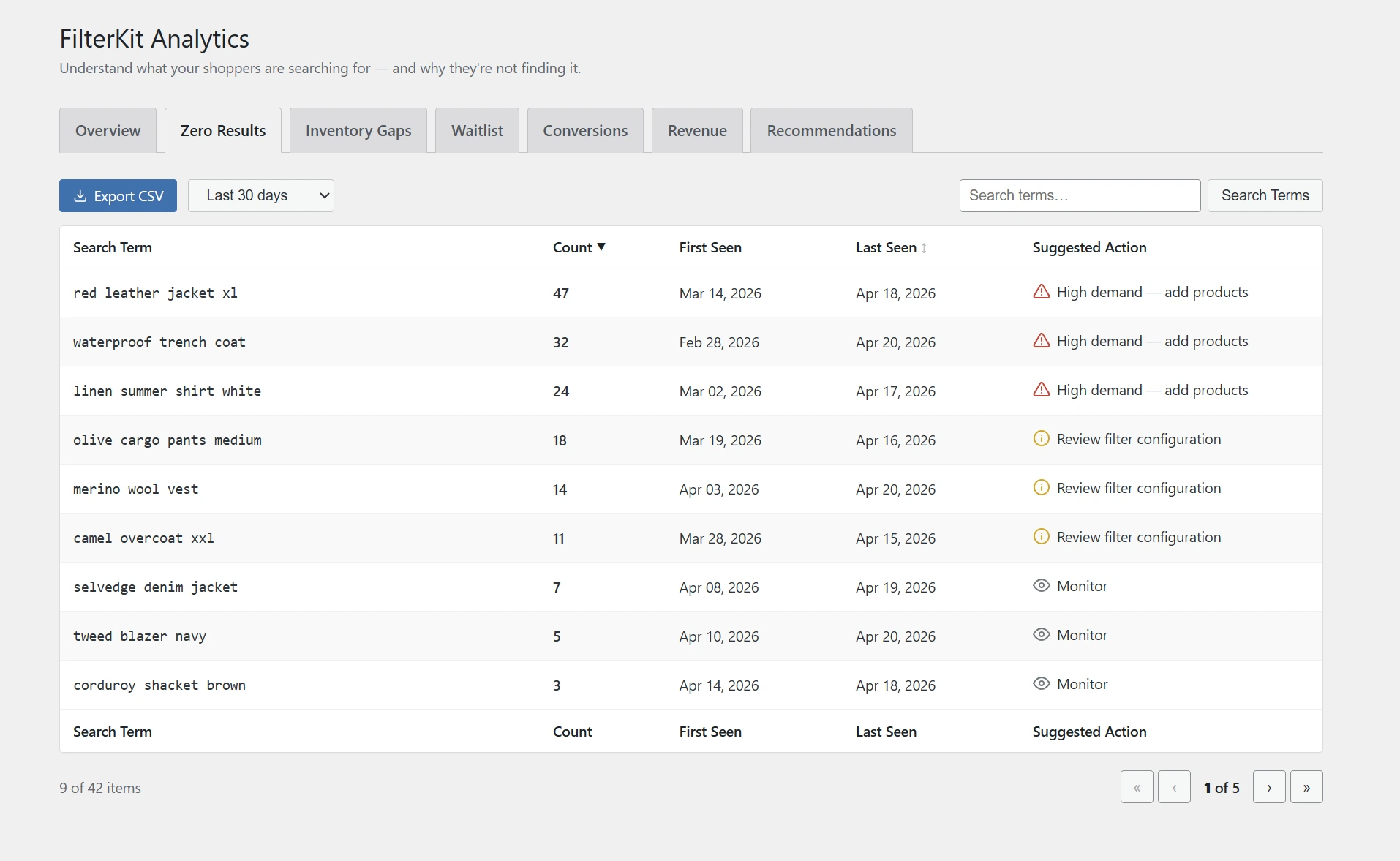Screen dimensions: 1400x861
Task: Click the count value 24
Action: pos(561,391)
